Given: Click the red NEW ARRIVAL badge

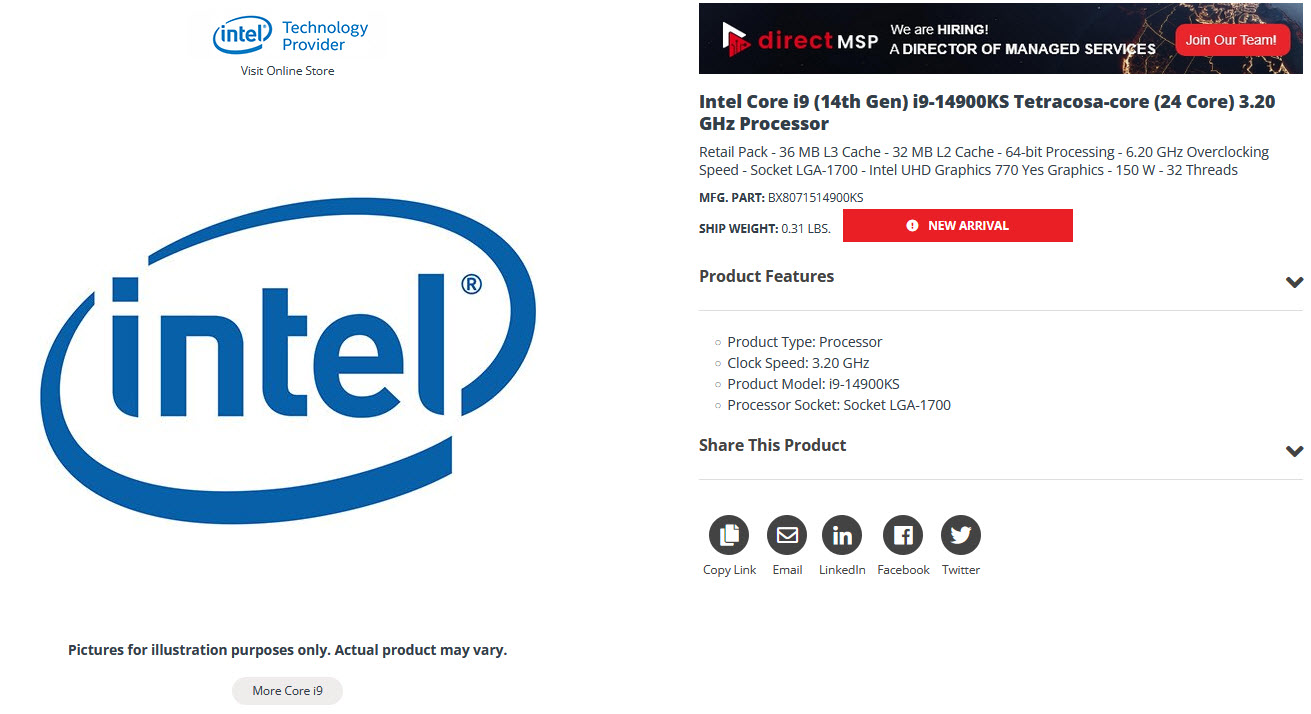Looking at the screenshot, I should point(957,226).
